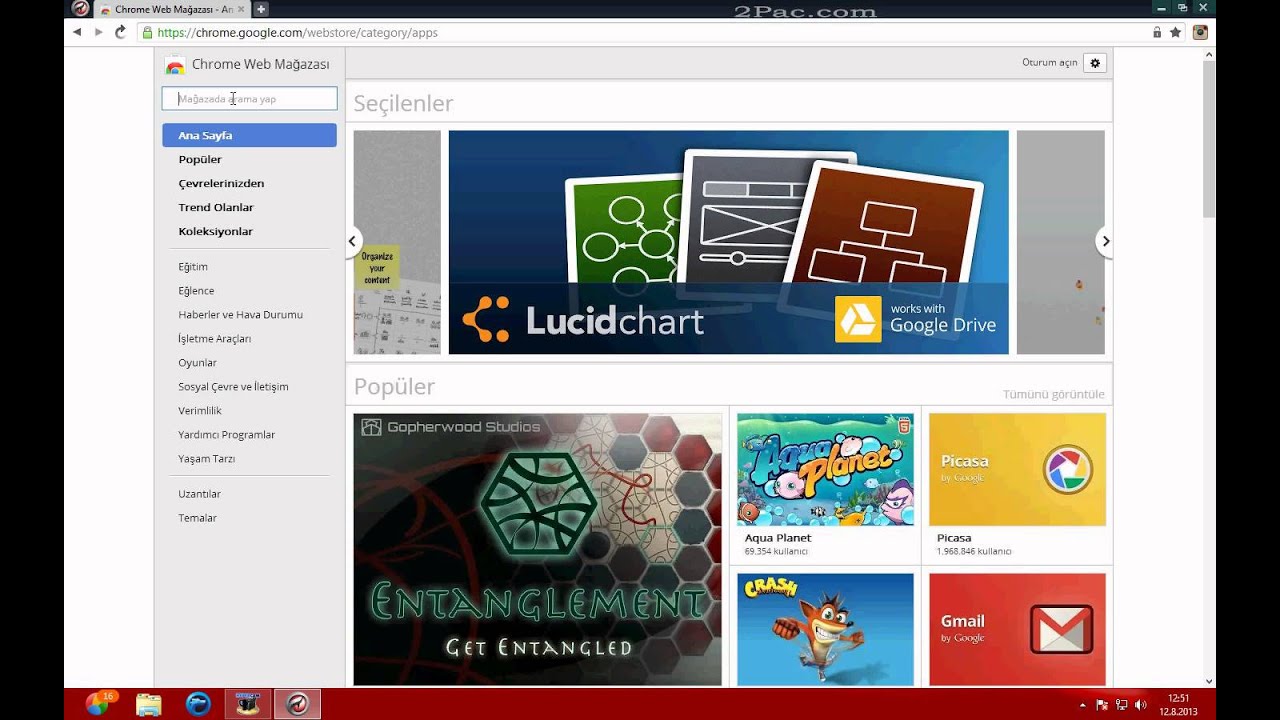Click the page vertical scrollbar
This screenshot has height=720, width=1280.
(1209, 139)
